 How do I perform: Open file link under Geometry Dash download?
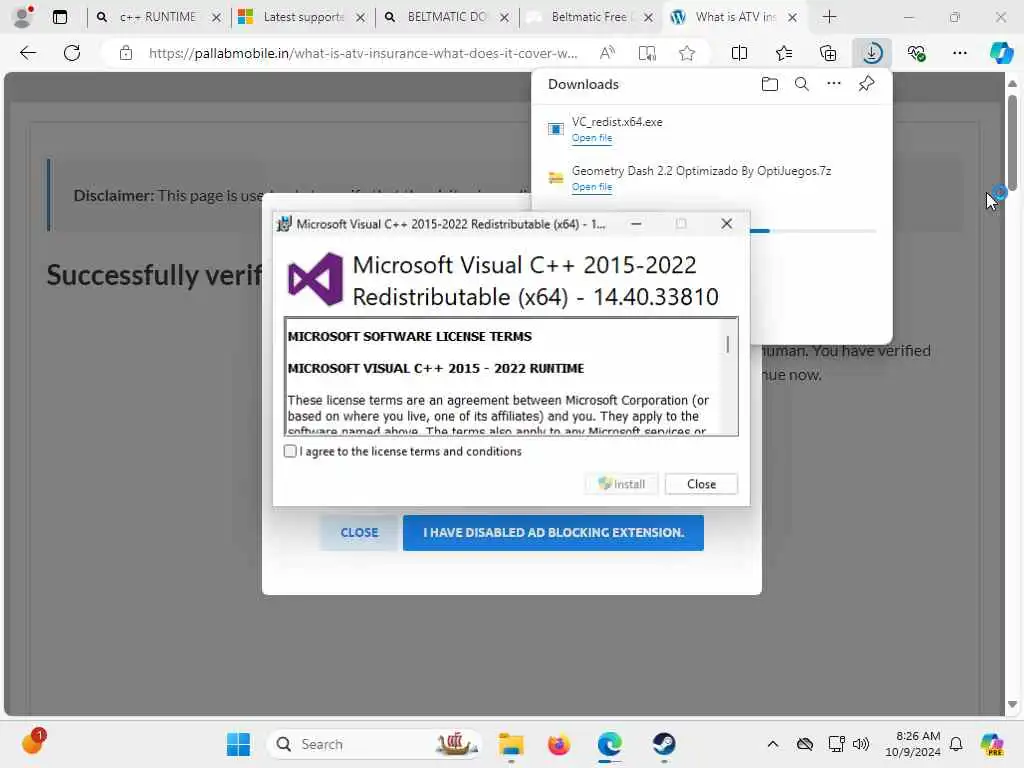592,187
